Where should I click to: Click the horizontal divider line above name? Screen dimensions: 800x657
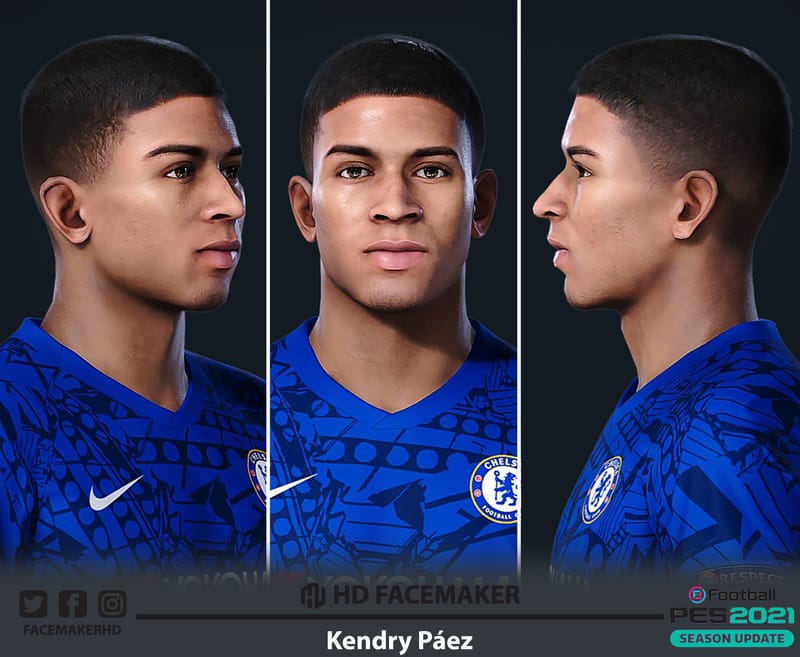coord(399,617)
